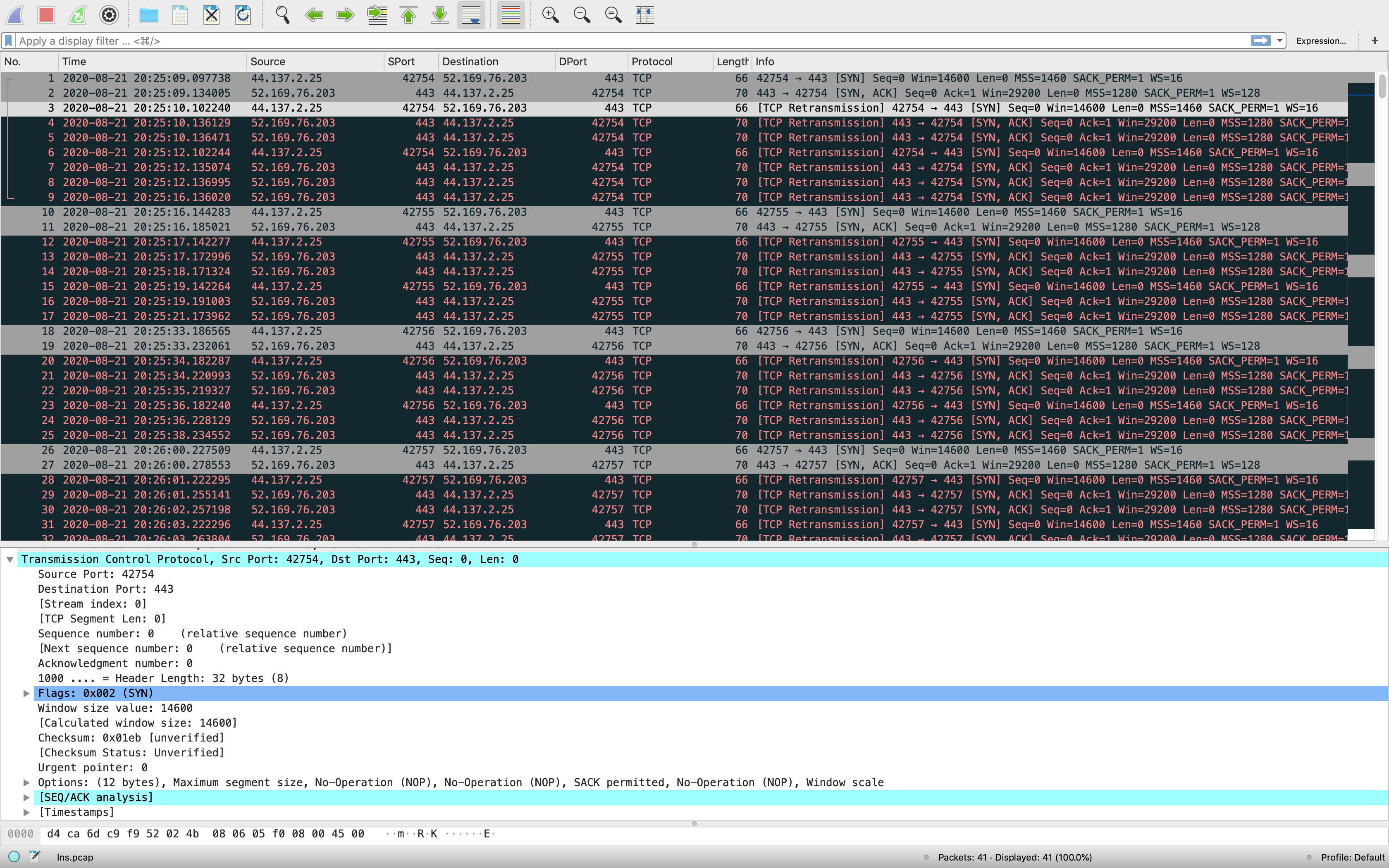This screenshot has width=1389, height=868.
Task: Expand the Flags: 0x002 (SYN) row
Action: tap(26, 694)
